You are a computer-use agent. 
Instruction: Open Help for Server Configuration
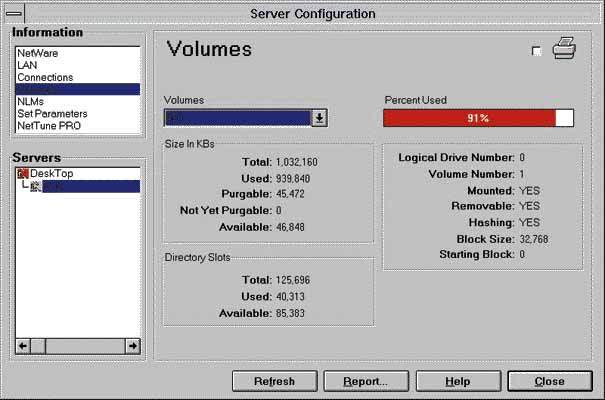pos(457,381)
